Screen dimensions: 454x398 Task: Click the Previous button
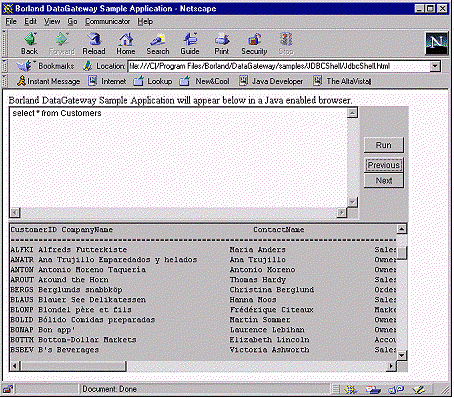click(384, 165)
